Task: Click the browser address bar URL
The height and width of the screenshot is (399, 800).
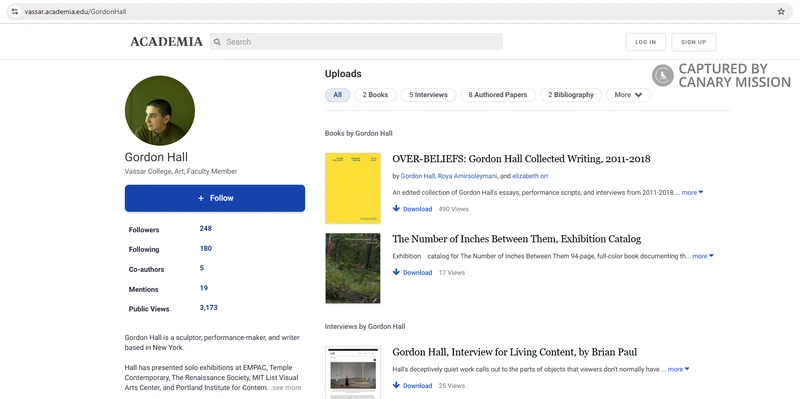Action: [x=75, y=11]
